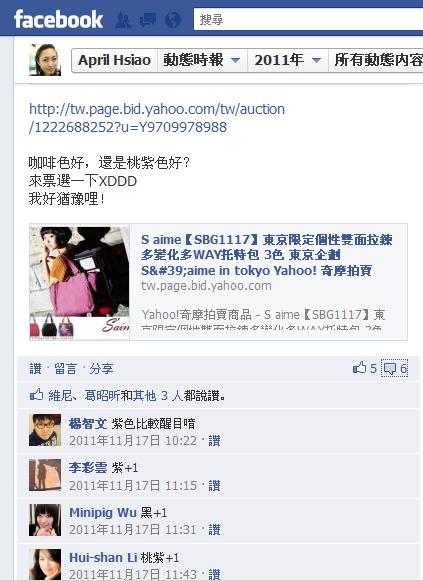Click 分享 to share the post
423x581 pixels.
[x=101, y=369]
